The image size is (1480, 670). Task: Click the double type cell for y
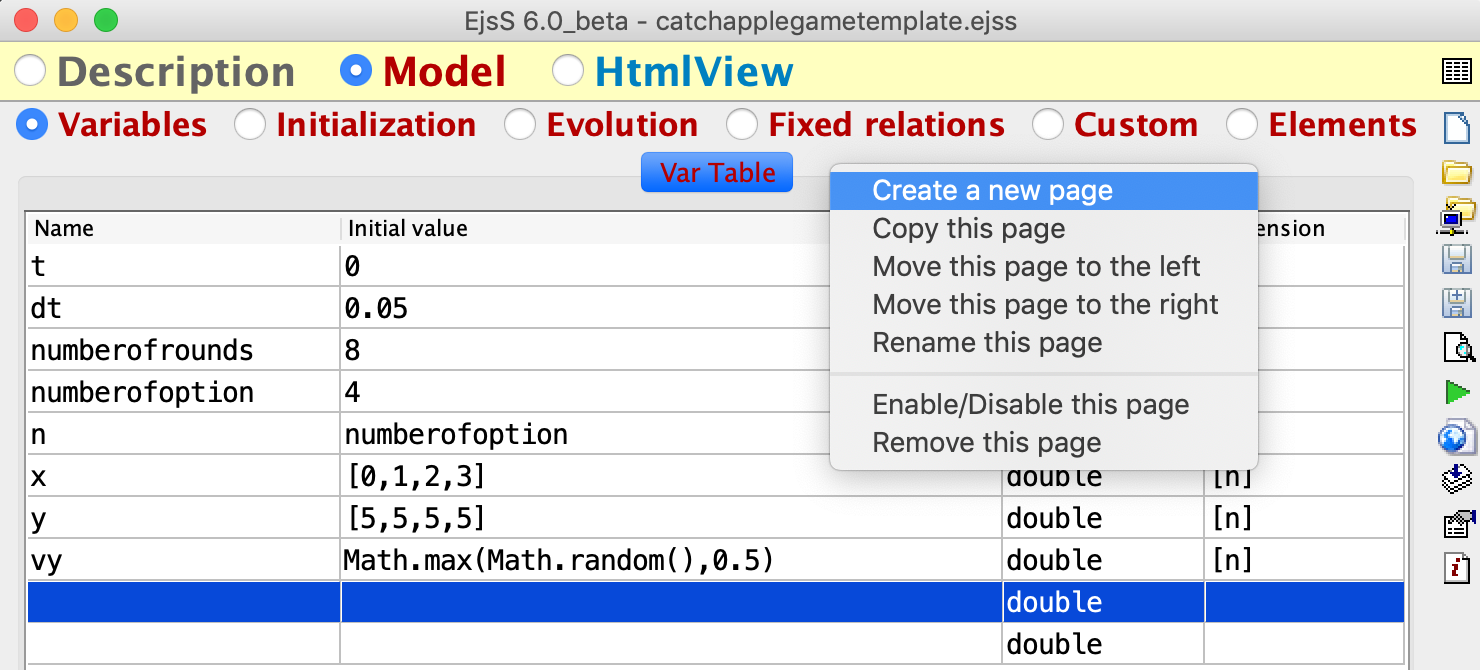1103,518
